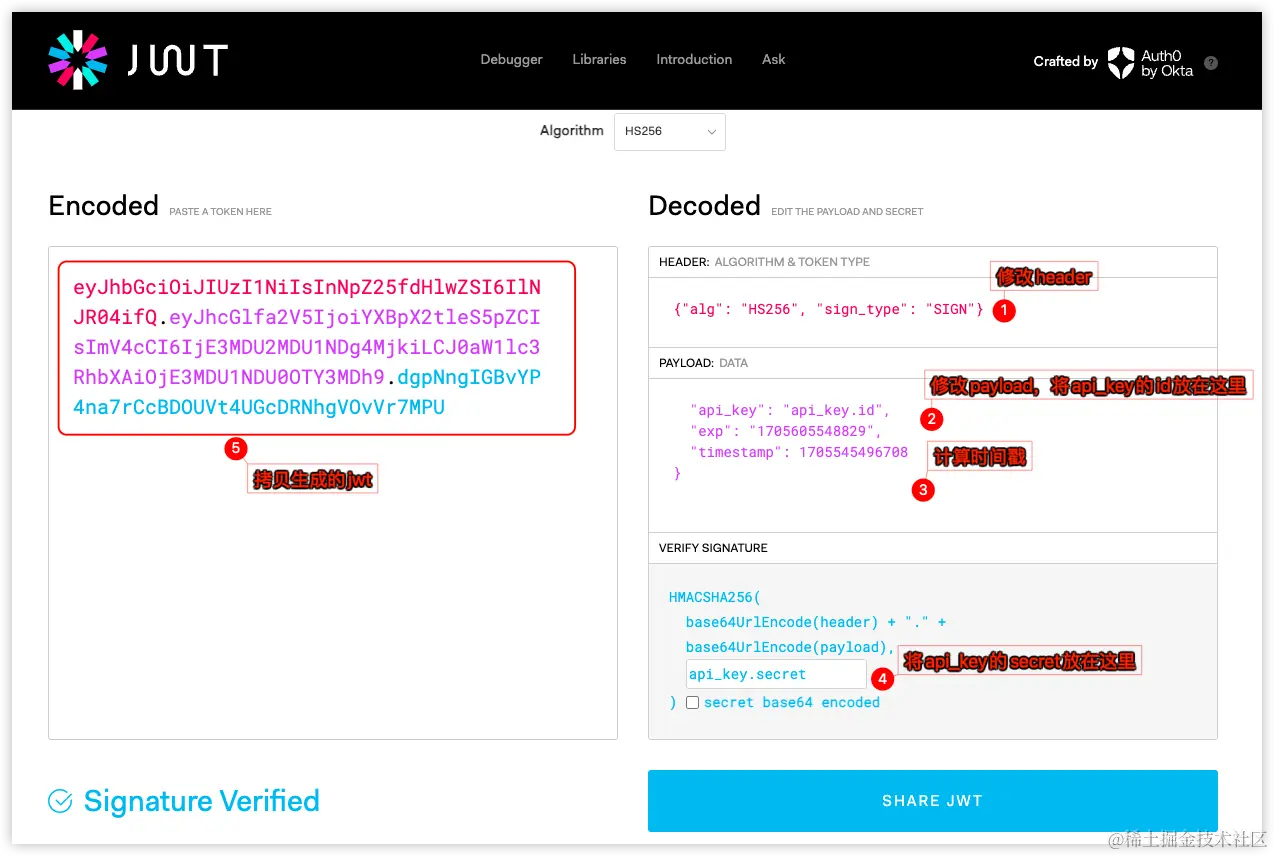Click the Ask nav item
Screen dimensions: 1274x856
coord(773,60)
